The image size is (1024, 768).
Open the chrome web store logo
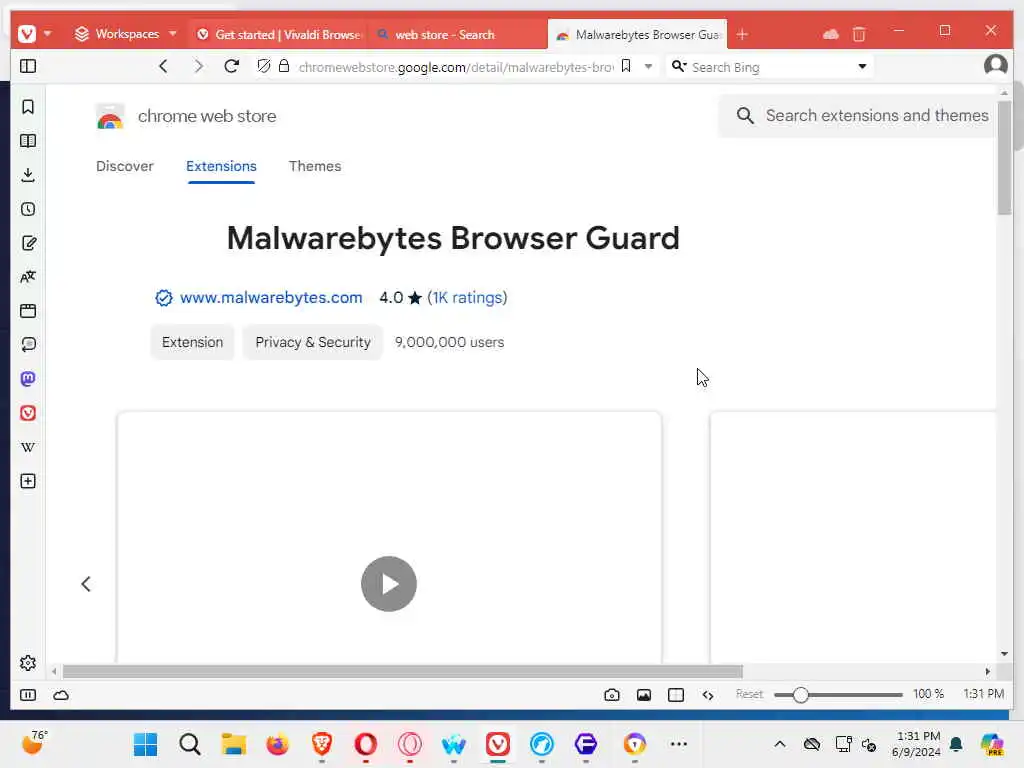coord(185,116)
